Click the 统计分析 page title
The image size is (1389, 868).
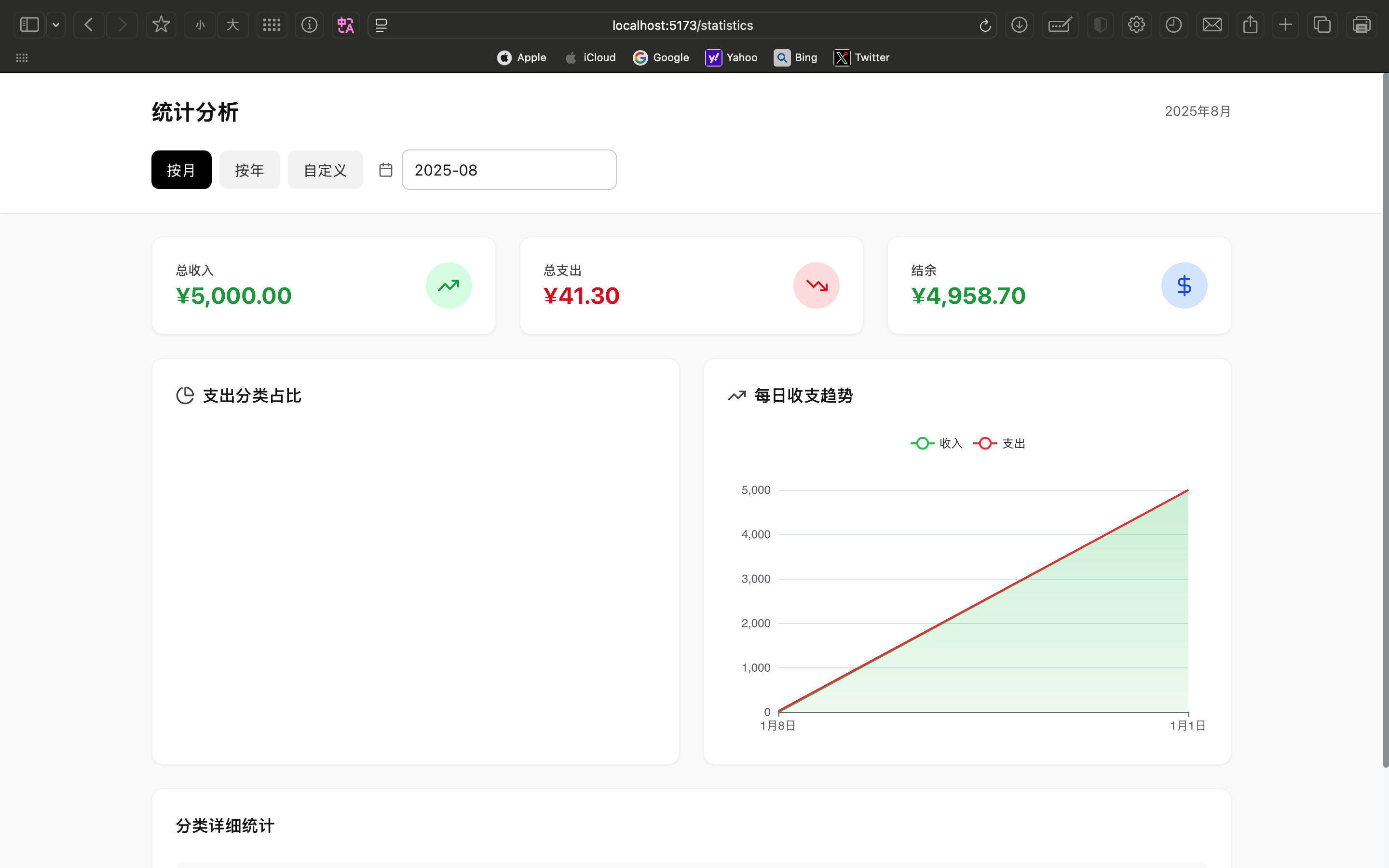[x=195, y=112]
